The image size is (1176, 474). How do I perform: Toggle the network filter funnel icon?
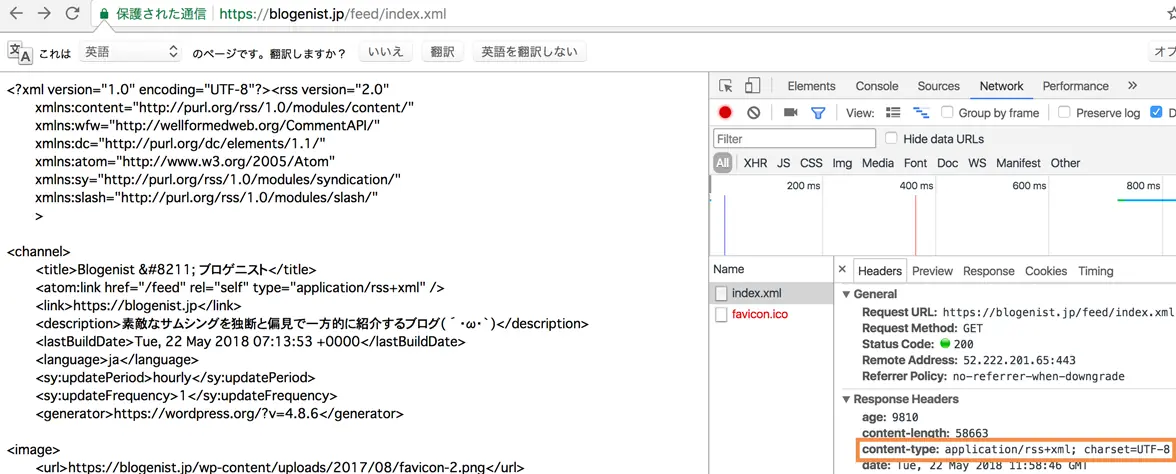pyautogui.click(x=818, y=113)
